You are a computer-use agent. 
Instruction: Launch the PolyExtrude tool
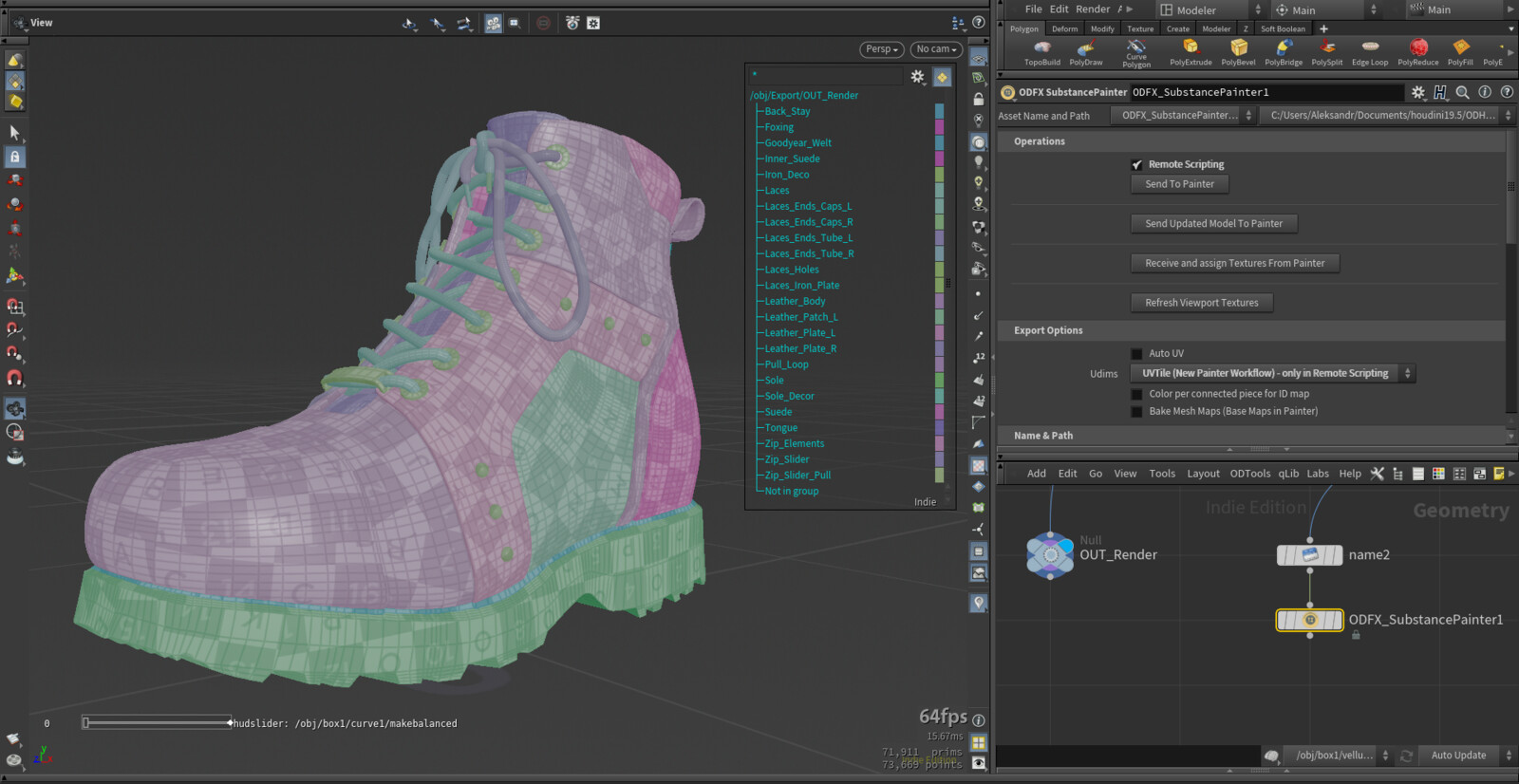(x=1191, y=52)
